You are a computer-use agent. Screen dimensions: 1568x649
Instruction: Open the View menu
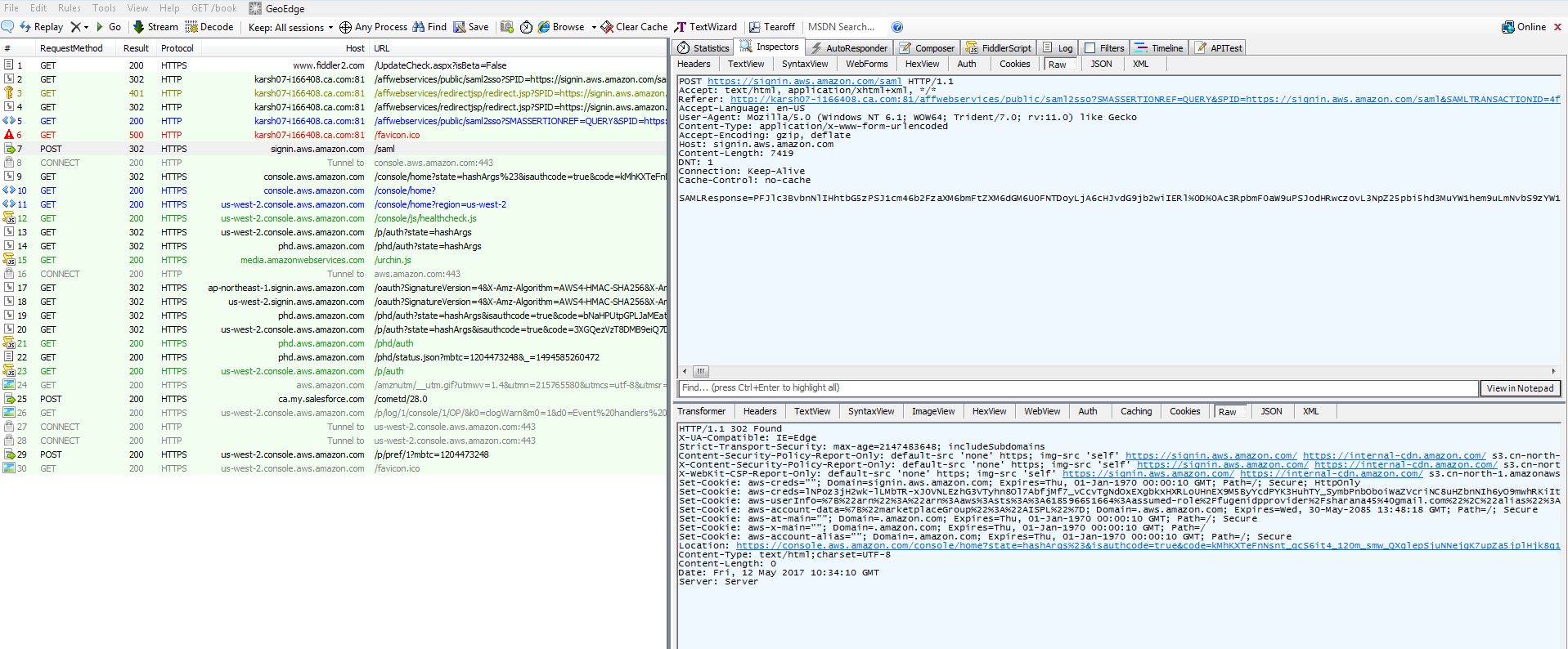click(x=137, y=8)
